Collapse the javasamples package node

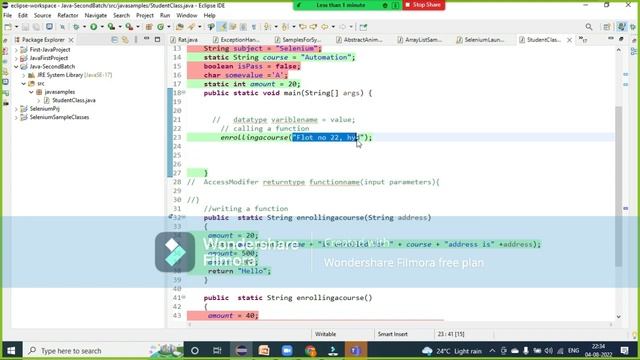pos(31,92)
